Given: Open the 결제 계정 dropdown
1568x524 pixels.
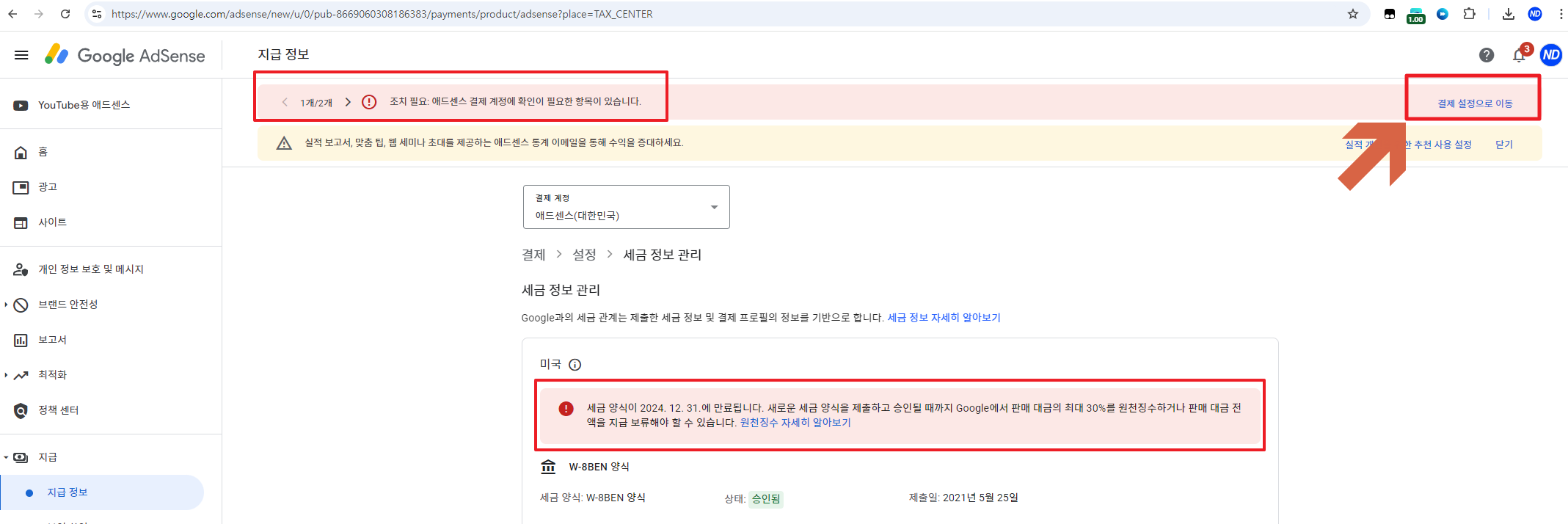Looking at the screenshot, I should 627,207.
